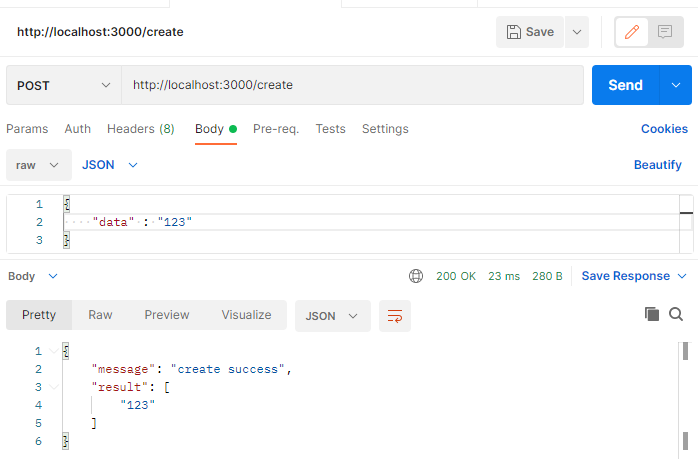
Task: Click the request body line with "data": "123"
Action: point(371,222)
